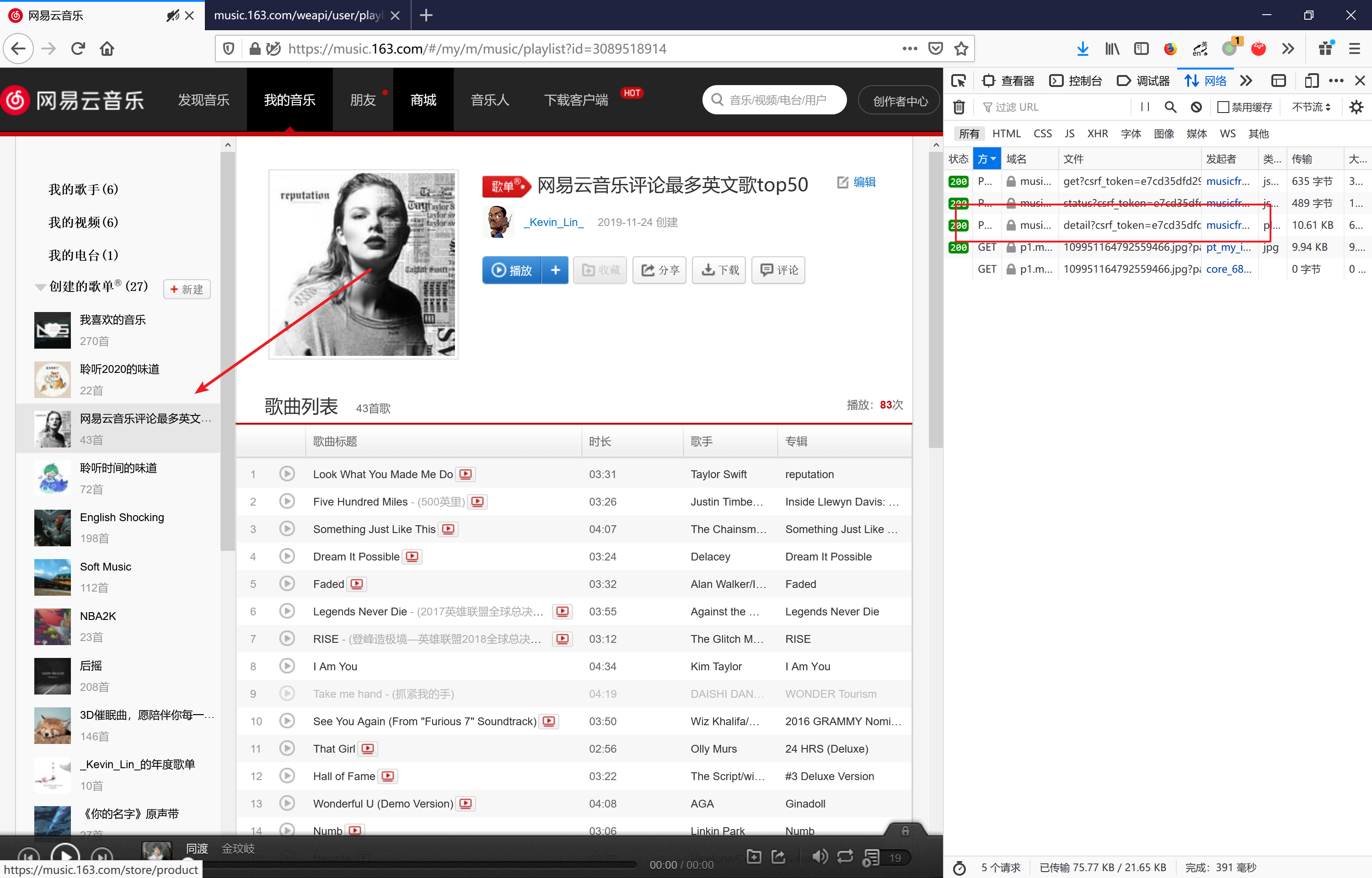Enable the 禁用缓存 checkbox
Viewport: 1372px width, 878px height.
(x=1223, y=107)
